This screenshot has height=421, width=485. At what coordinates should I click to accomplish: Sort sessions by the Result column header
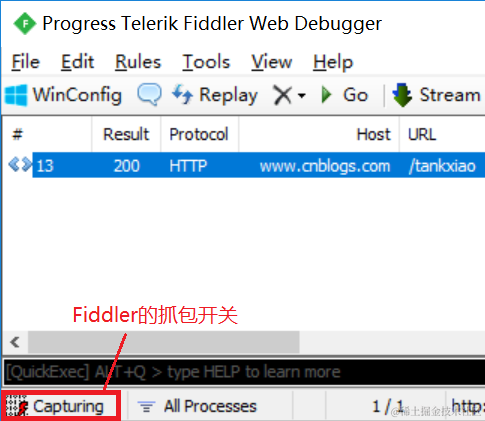pyautogui.click(x=126, y=134)
